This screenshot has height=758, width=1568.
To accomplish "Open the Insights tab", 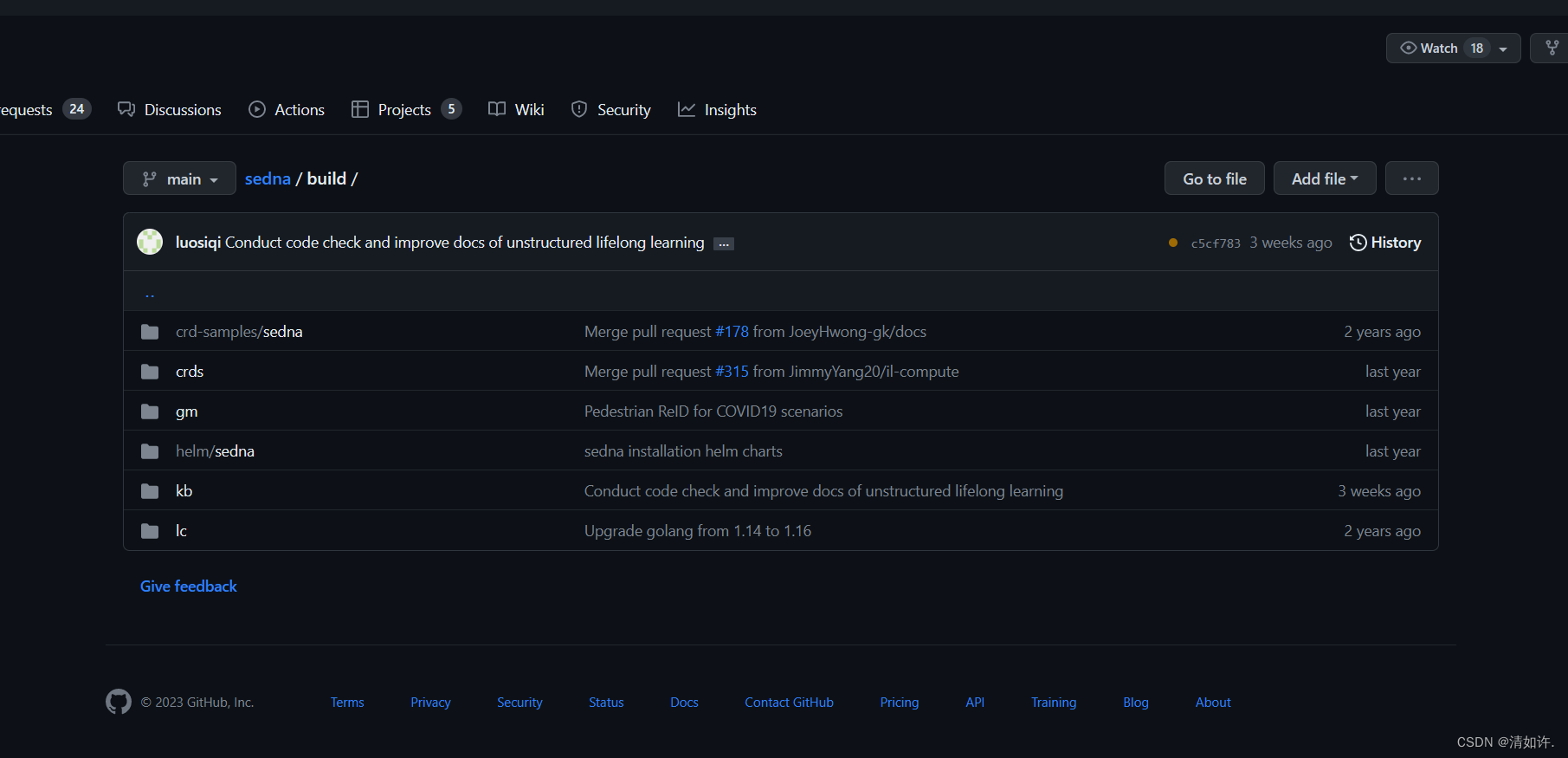I will pos(717,109).
